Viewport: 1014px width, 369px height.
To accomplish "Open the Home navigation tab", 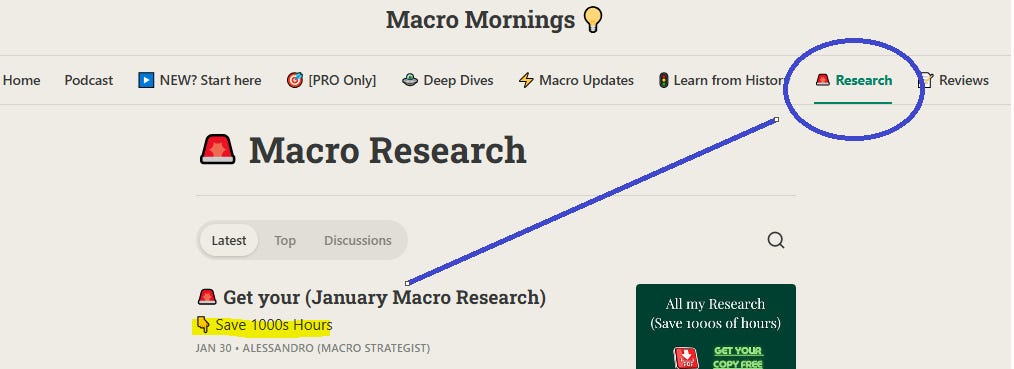I will tap(21, 81).
